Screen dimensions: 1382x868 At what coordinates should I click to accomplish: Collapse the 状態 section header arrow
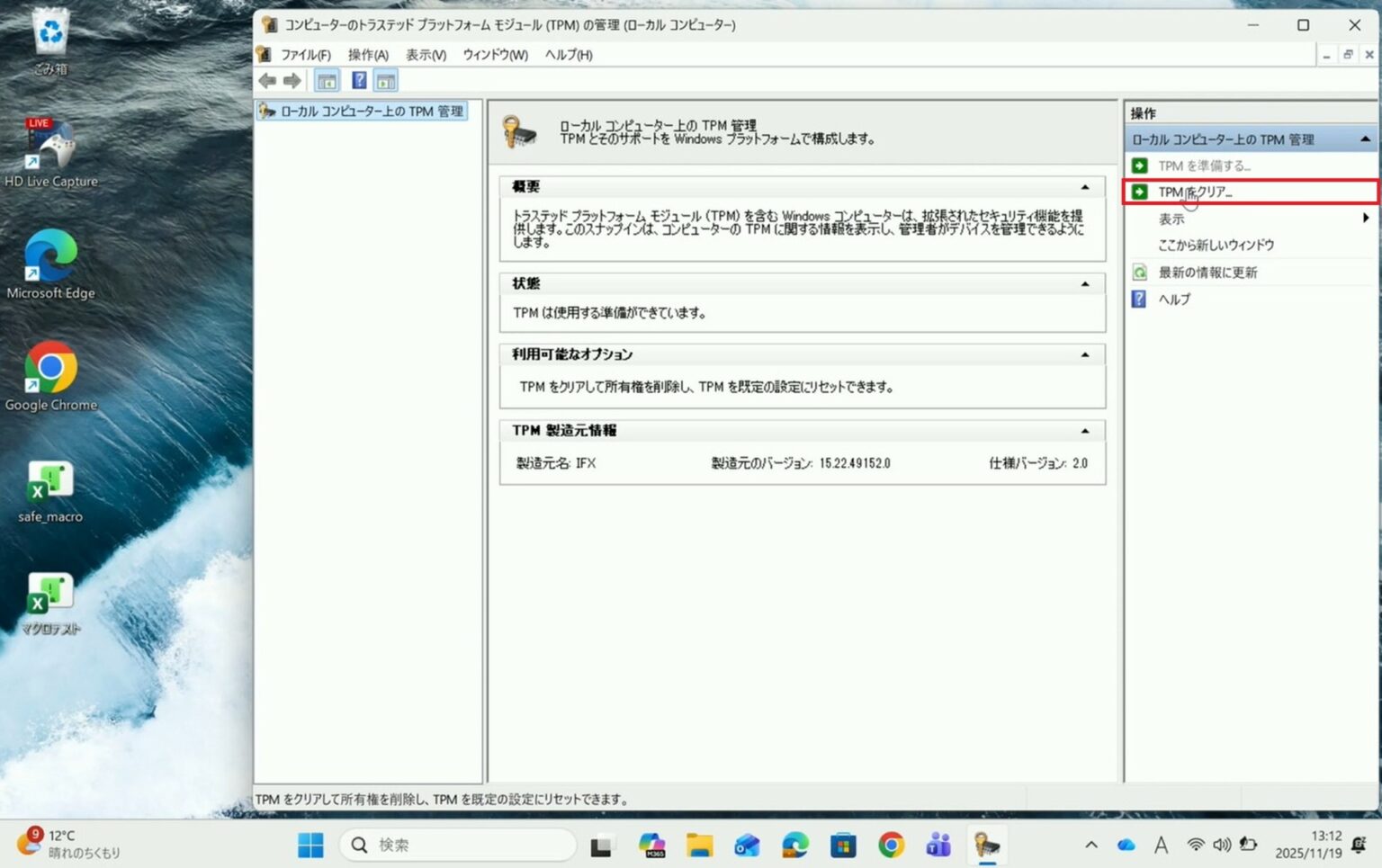[x=1085, y=283]
